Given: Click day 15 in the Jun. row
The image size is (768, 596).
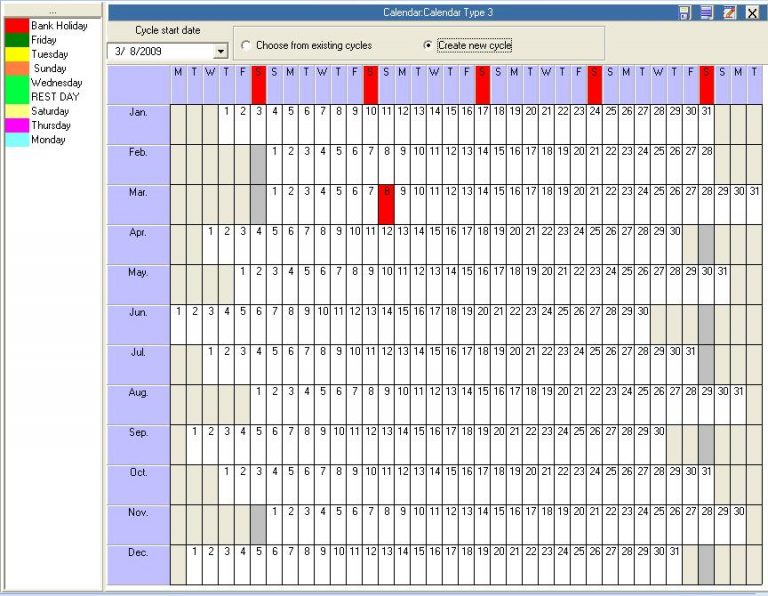Looking at the screenshot, I should tap(403, 325).
